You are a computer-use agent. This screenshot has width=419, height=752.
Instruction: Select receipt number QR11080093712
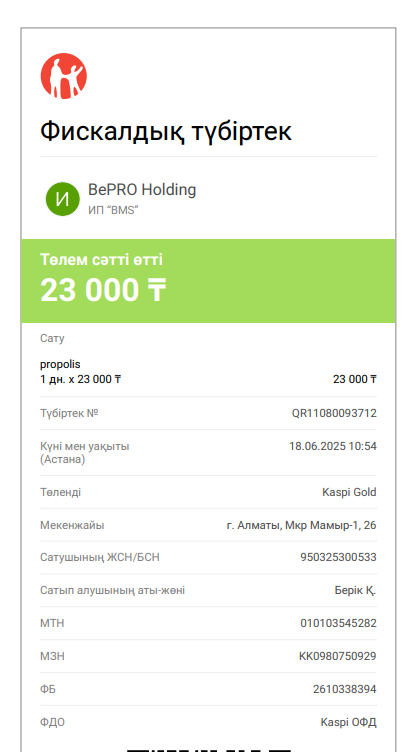(x=334, y=413)
